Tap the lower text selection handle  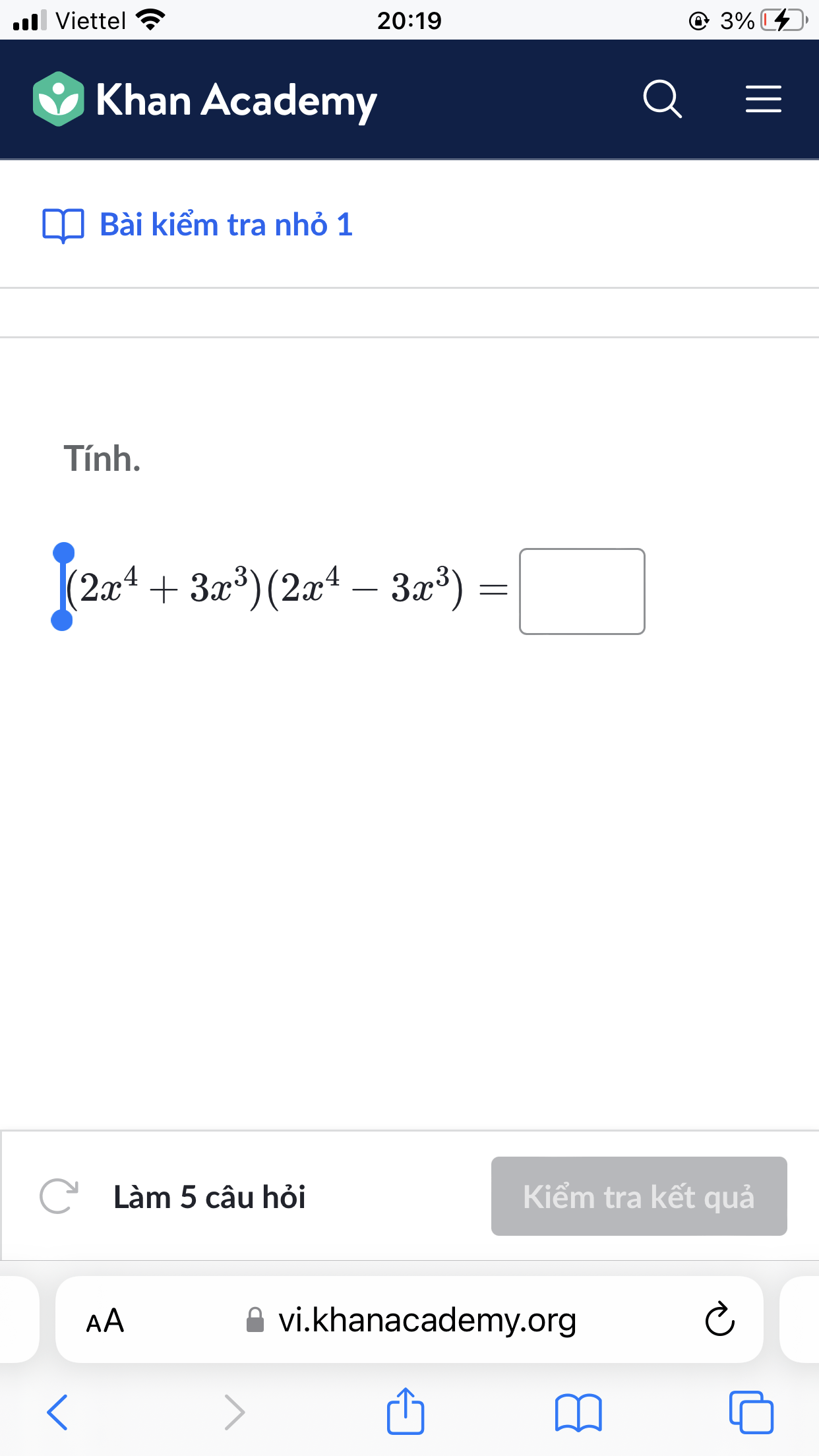point(62,620)
